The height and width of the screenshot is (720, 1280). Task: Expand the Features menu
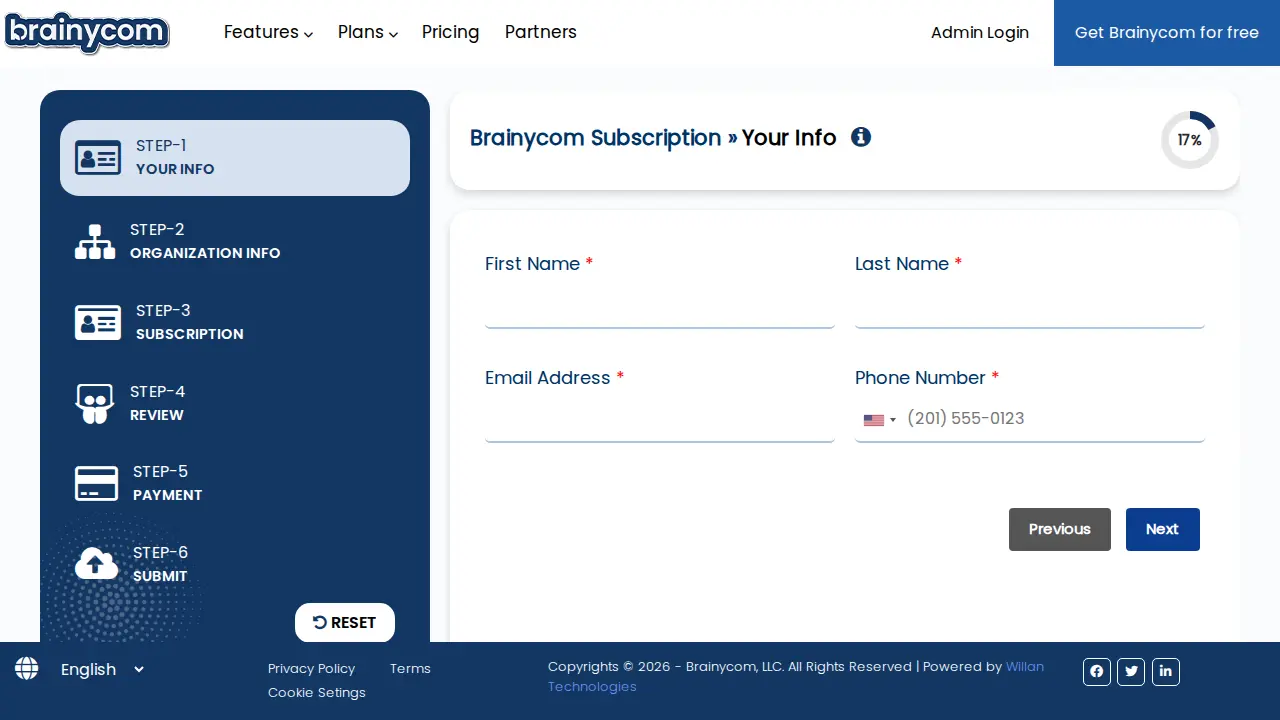tap(268, 32)
